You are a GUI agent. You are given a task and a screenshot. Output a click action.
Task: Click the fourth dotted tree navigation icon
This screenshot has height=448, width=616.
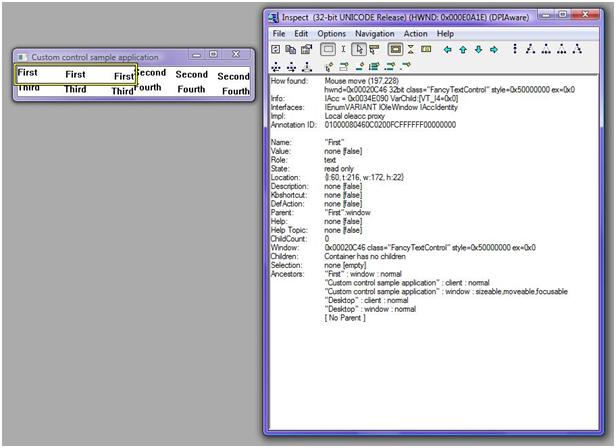pos(562,49)
